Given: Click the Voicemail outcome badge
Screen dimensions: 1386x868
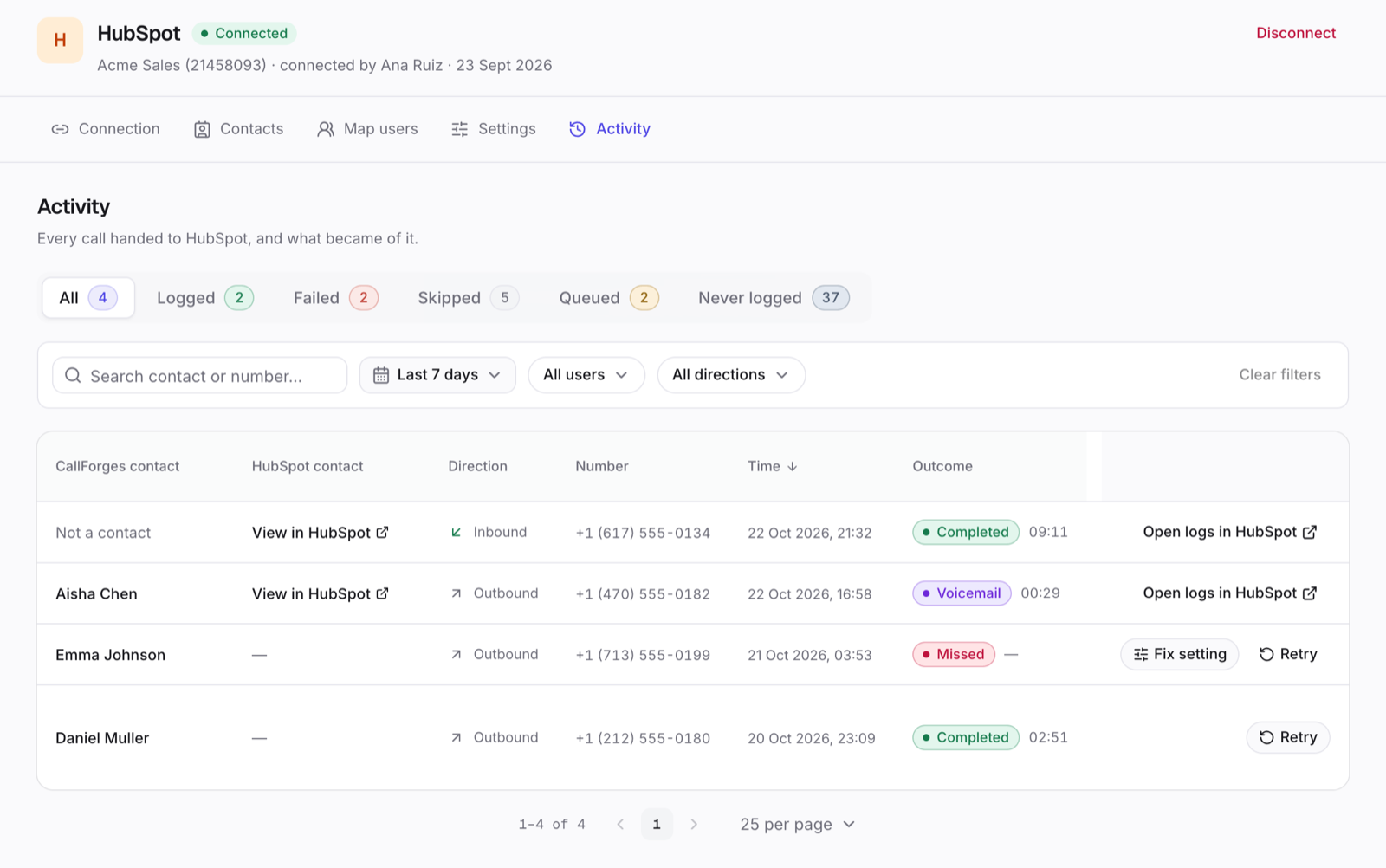Looking at the screenshot, I should [x=962, y=593].
